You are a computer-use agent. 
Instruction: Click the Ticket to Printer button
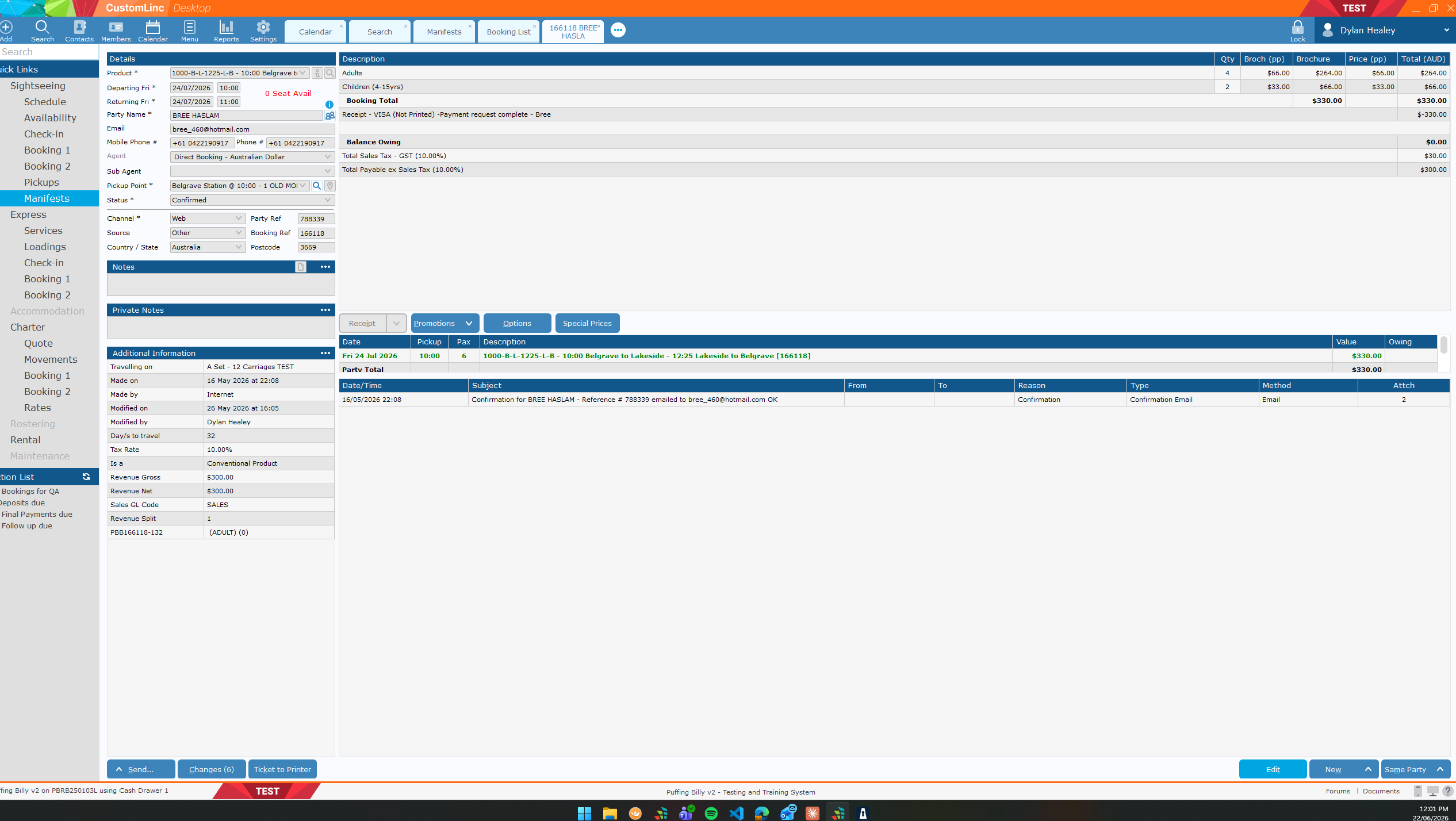282,769
